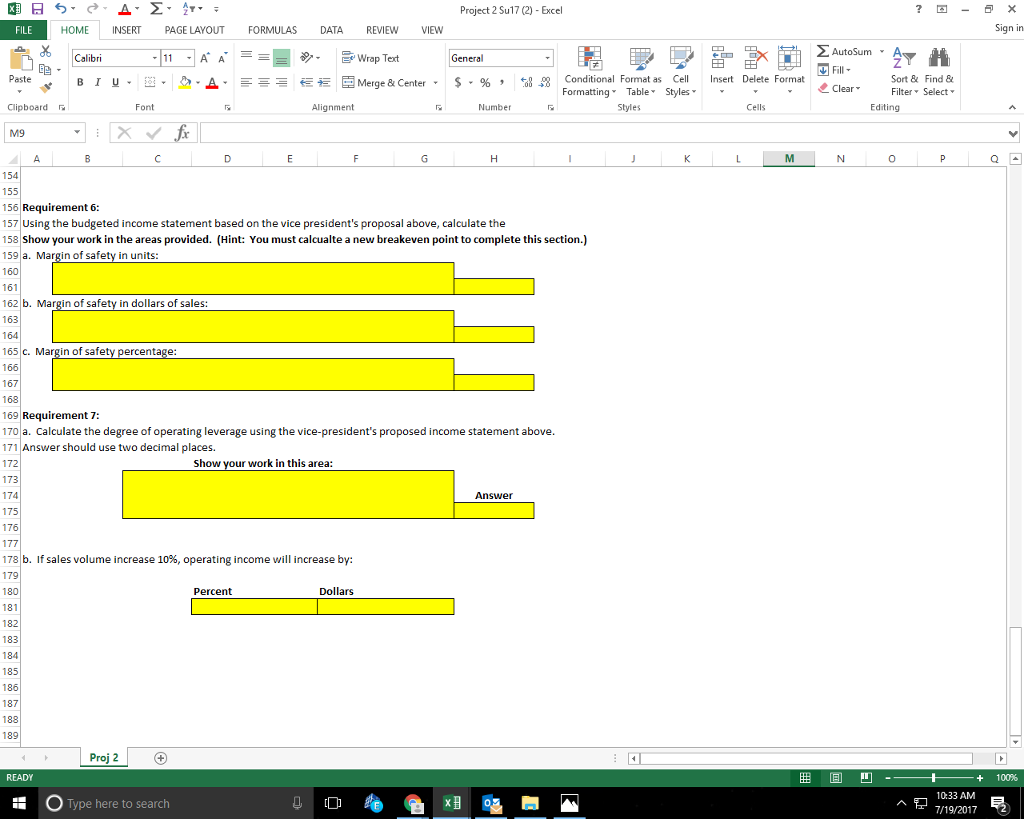Expand the formula bar with the chevron
Viewport: 1024px width, 819px height.
coord(1013,133)
